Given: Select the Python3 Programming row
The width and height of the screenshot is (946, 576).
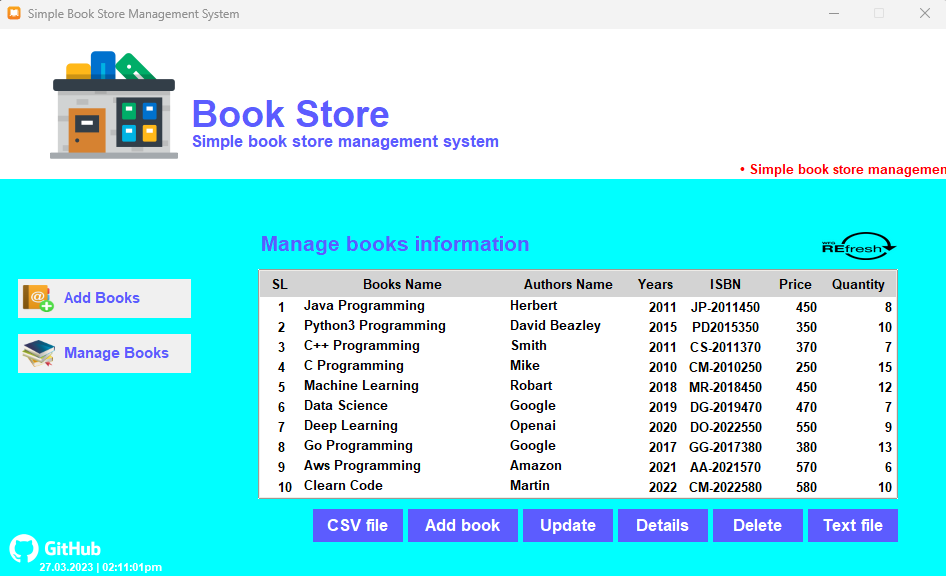Looking at the screenshot, I should [x=578, y=327].
